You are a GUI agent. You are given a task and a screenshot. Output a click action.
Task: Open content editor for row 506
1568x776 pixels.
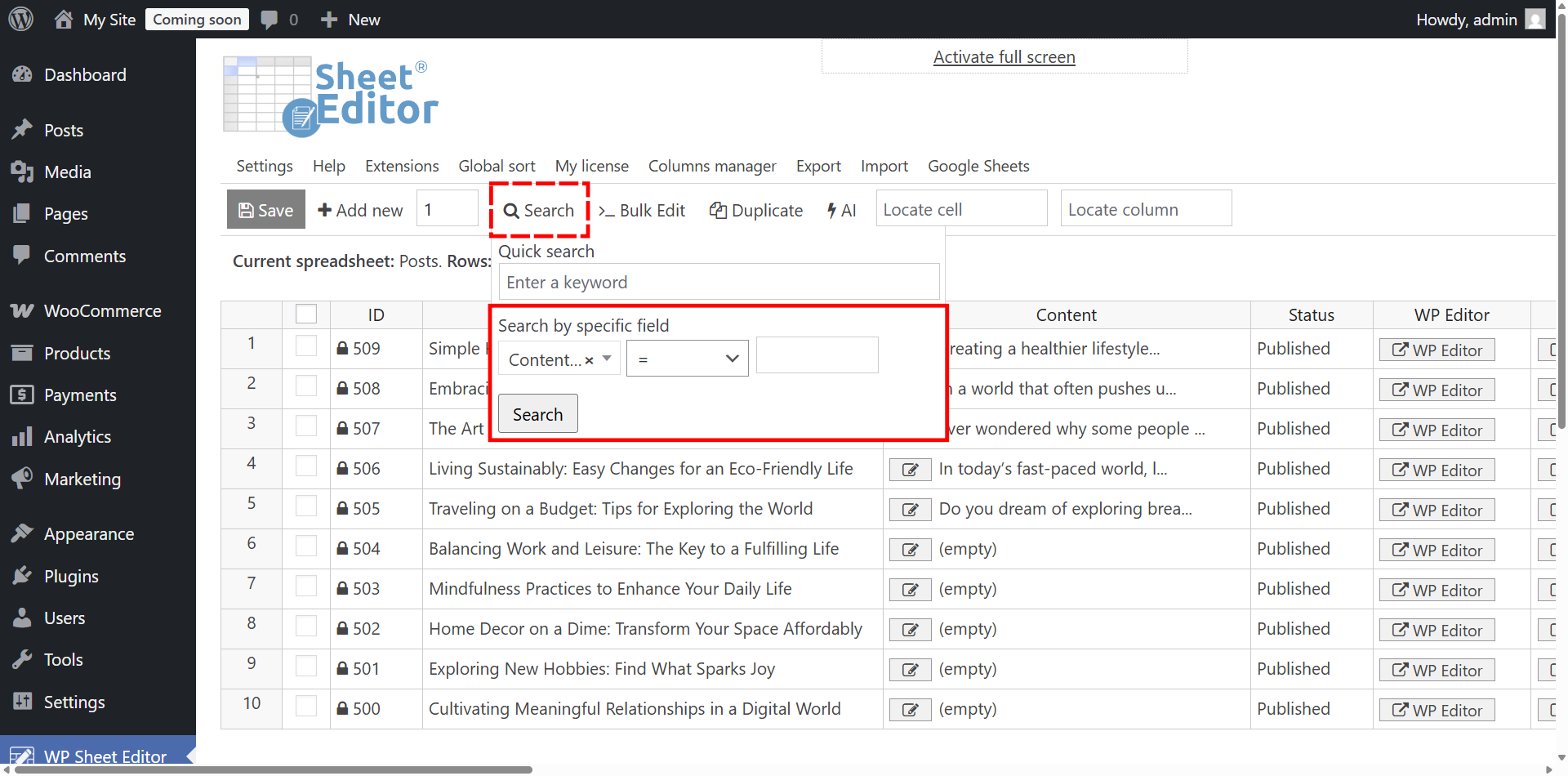(x=910, y=470)
